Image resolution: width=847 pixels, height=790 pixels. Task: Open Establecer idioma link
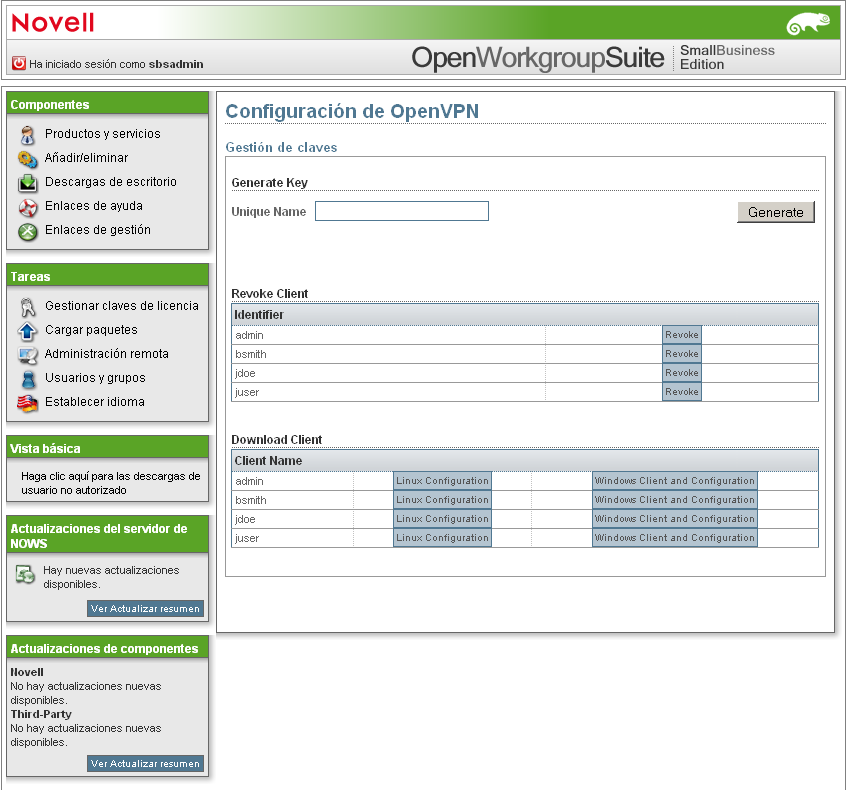(95, 401)
